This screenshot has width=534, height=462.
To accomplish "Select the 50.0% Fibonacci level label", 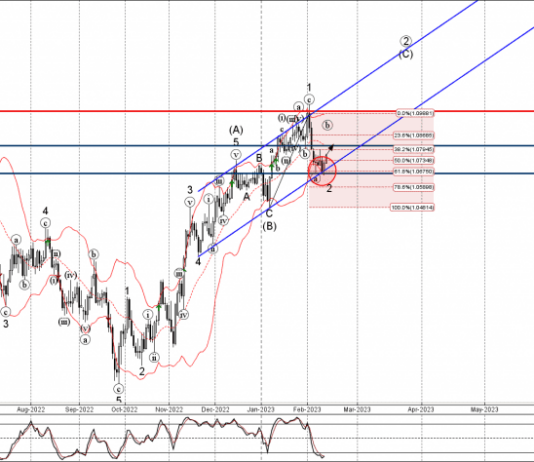I will click(414, 160).
